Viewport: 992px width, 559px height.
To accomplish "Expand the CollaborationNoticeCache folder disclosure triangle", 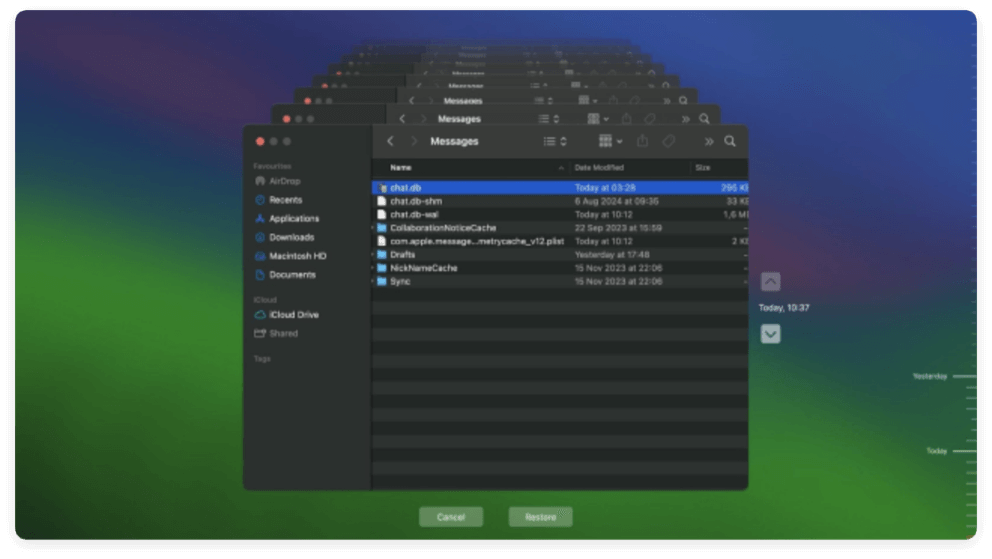I will coord(373,228).
